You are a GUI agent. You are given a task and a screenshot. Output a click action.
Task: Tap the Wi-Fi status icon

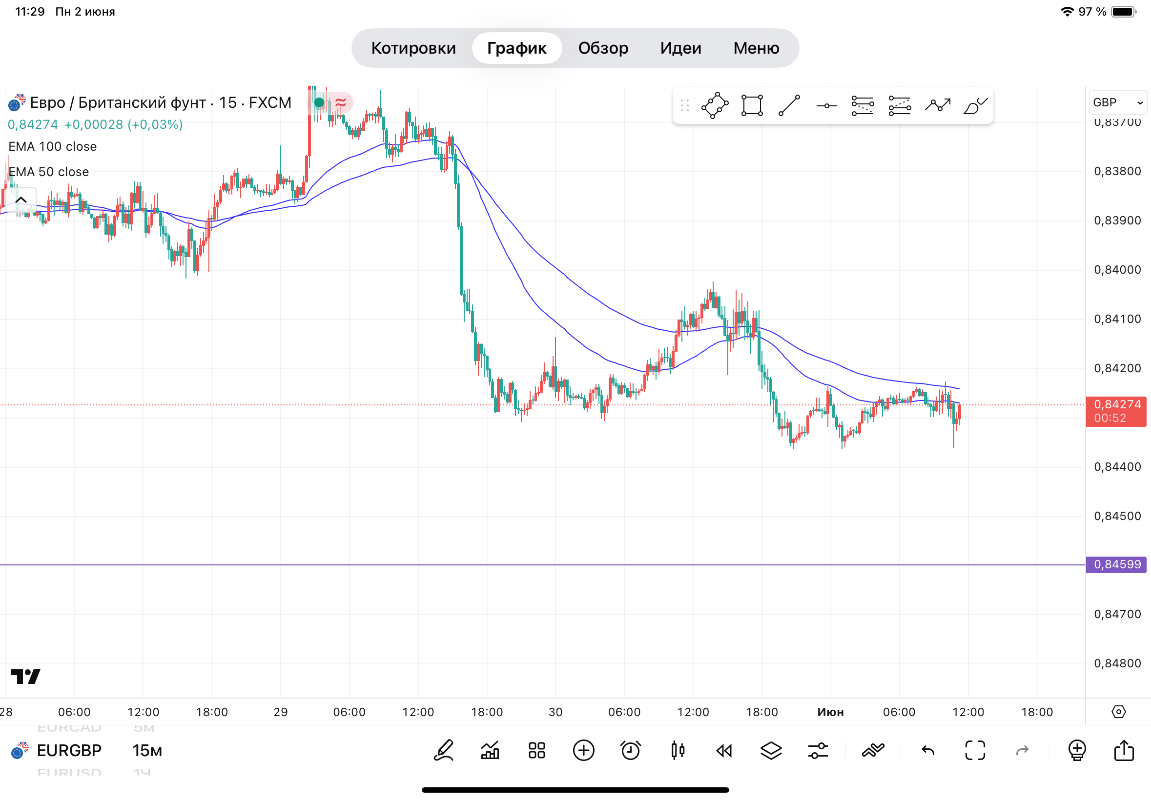click(x=1067, y=12)
